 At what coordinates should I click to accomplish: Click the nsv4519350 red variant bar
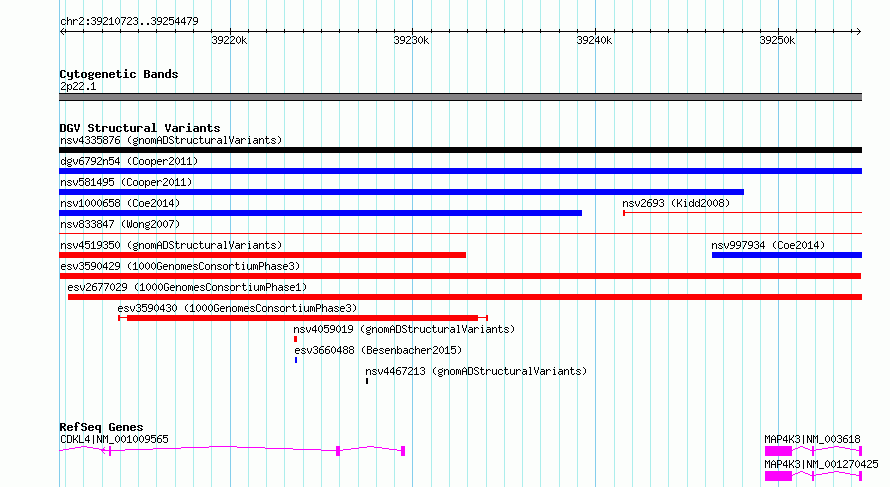click(x=263, y=255)
